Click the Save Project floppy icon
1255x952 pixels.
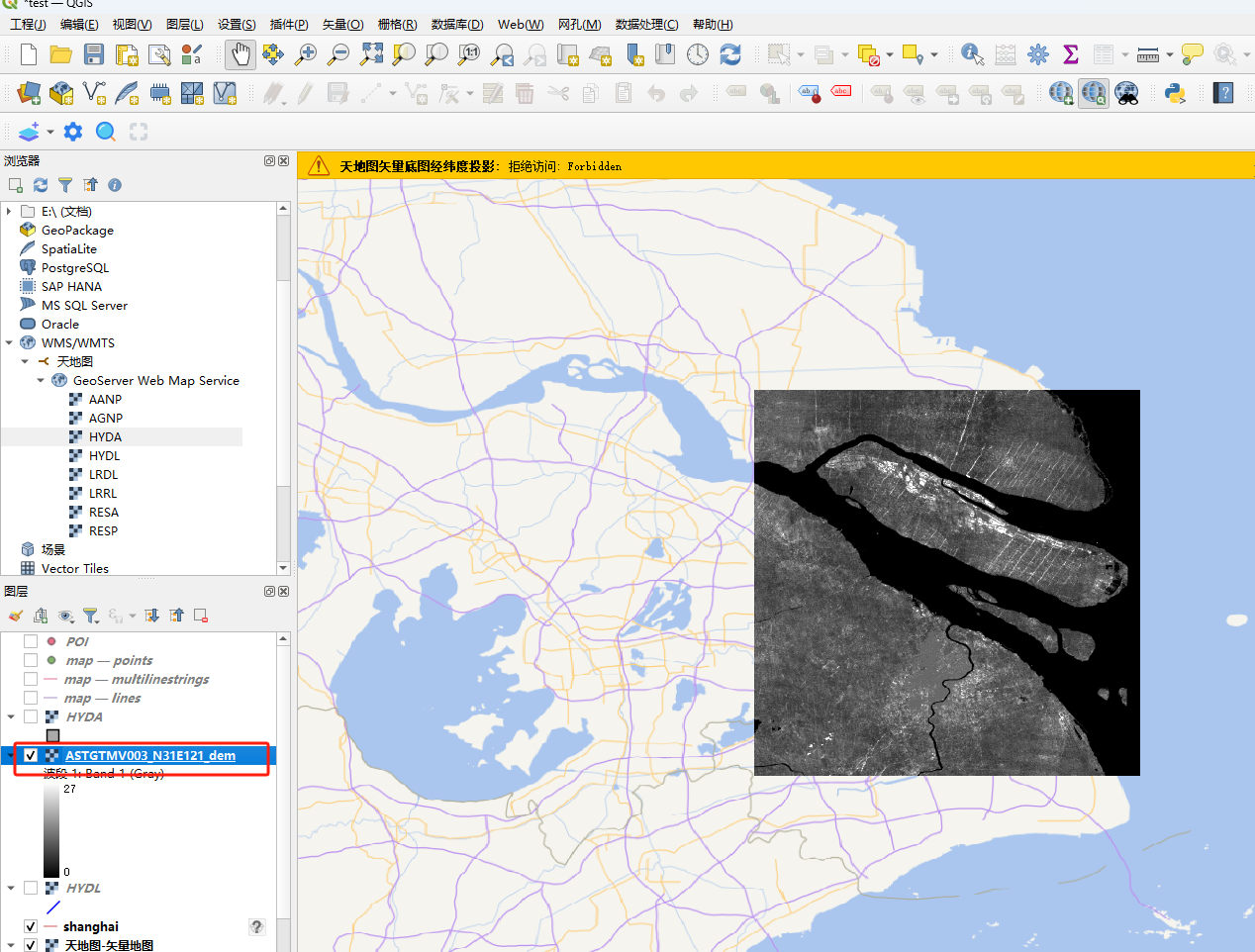tap(94, 54)
